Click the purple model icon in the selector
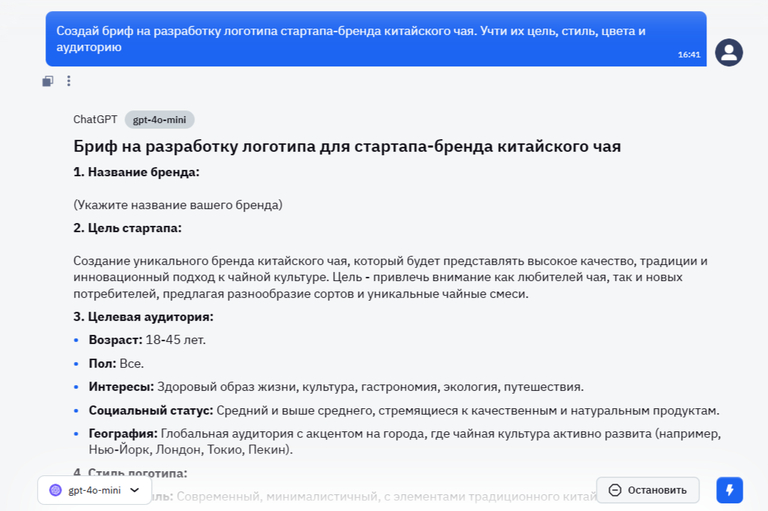 pos(55,490)
